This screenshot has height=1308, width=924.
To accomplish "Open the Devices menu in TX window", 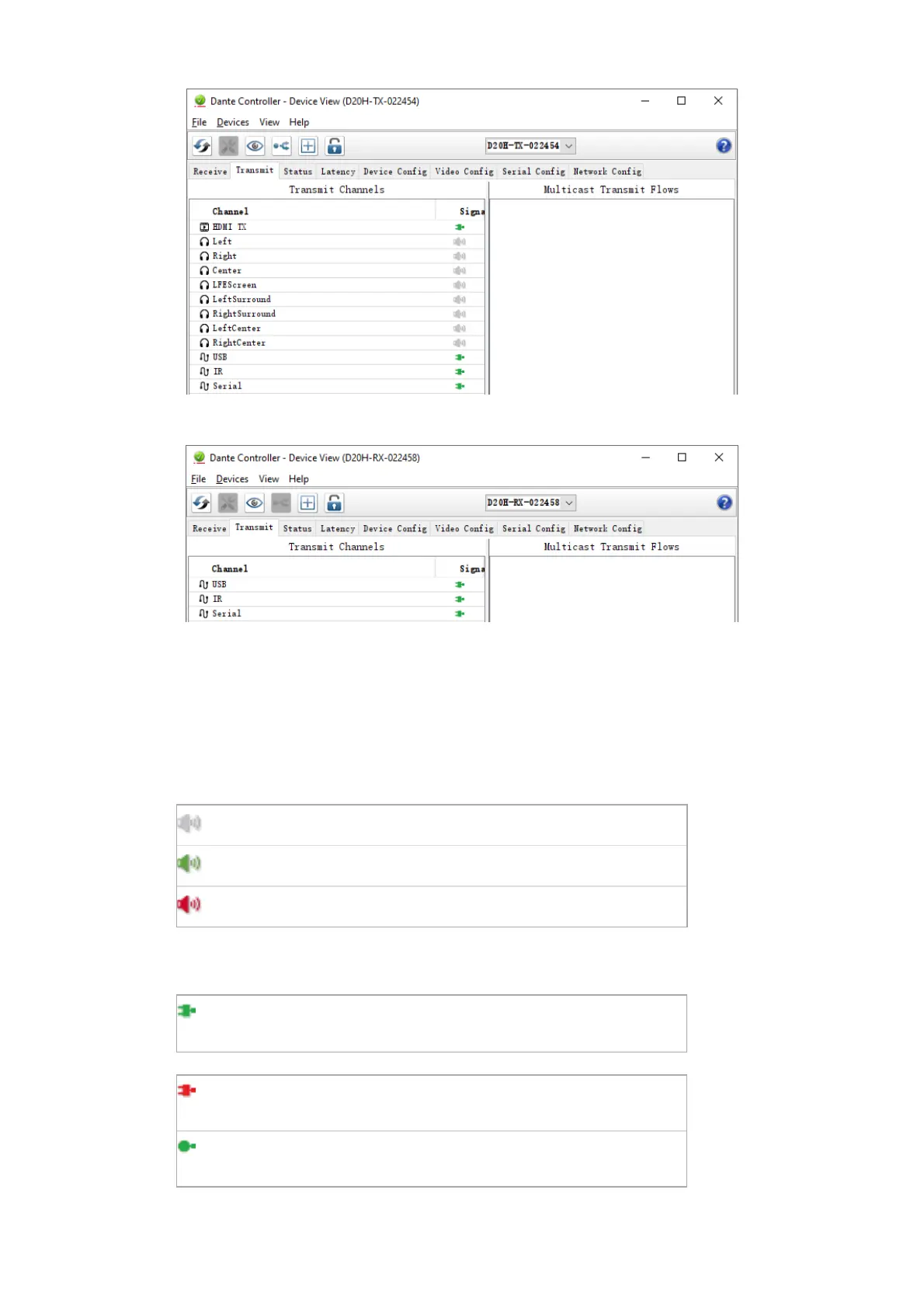I will 233,122.
